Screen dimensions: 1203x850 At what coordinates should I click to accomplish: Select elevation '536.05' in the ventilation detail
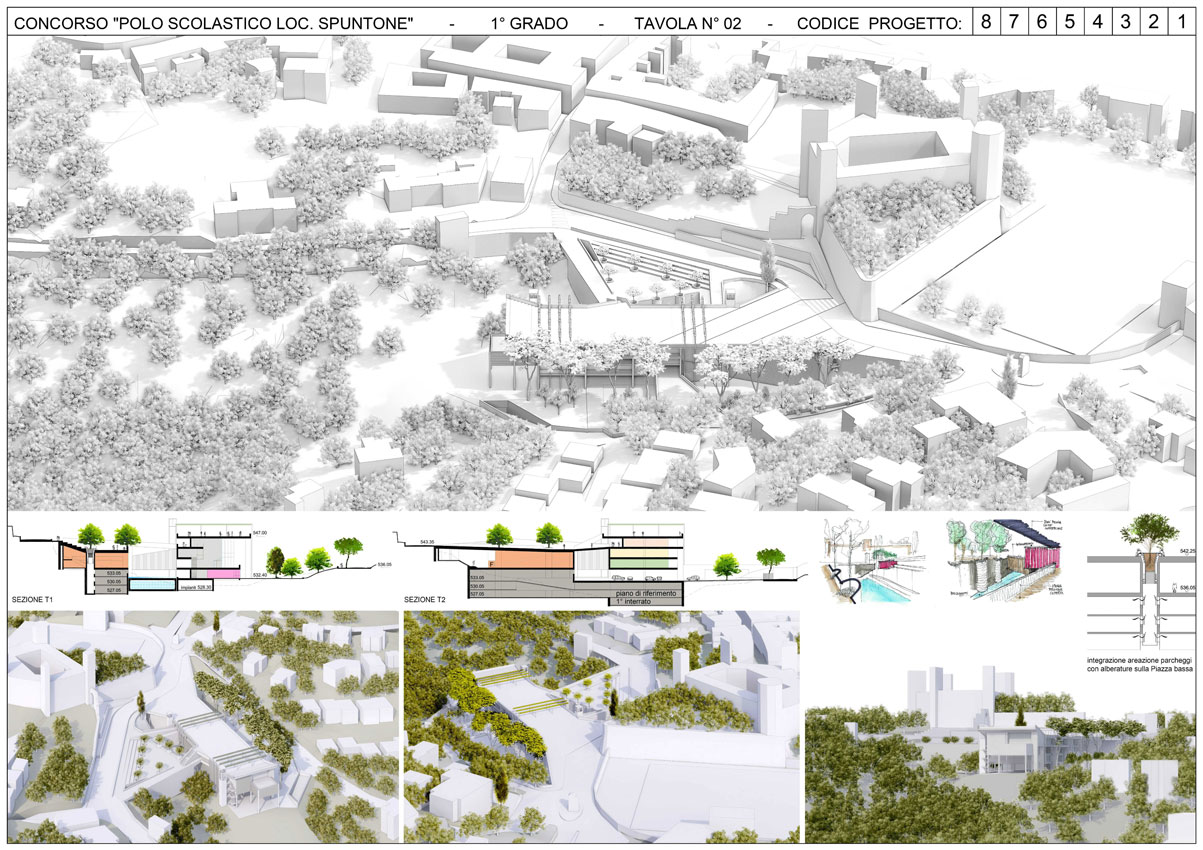click(1185, 588)
